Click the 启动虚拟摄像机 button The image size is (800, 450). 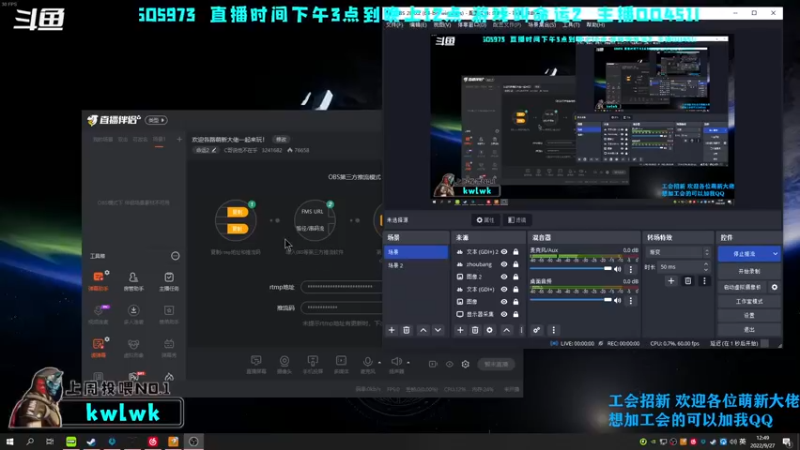742,287
